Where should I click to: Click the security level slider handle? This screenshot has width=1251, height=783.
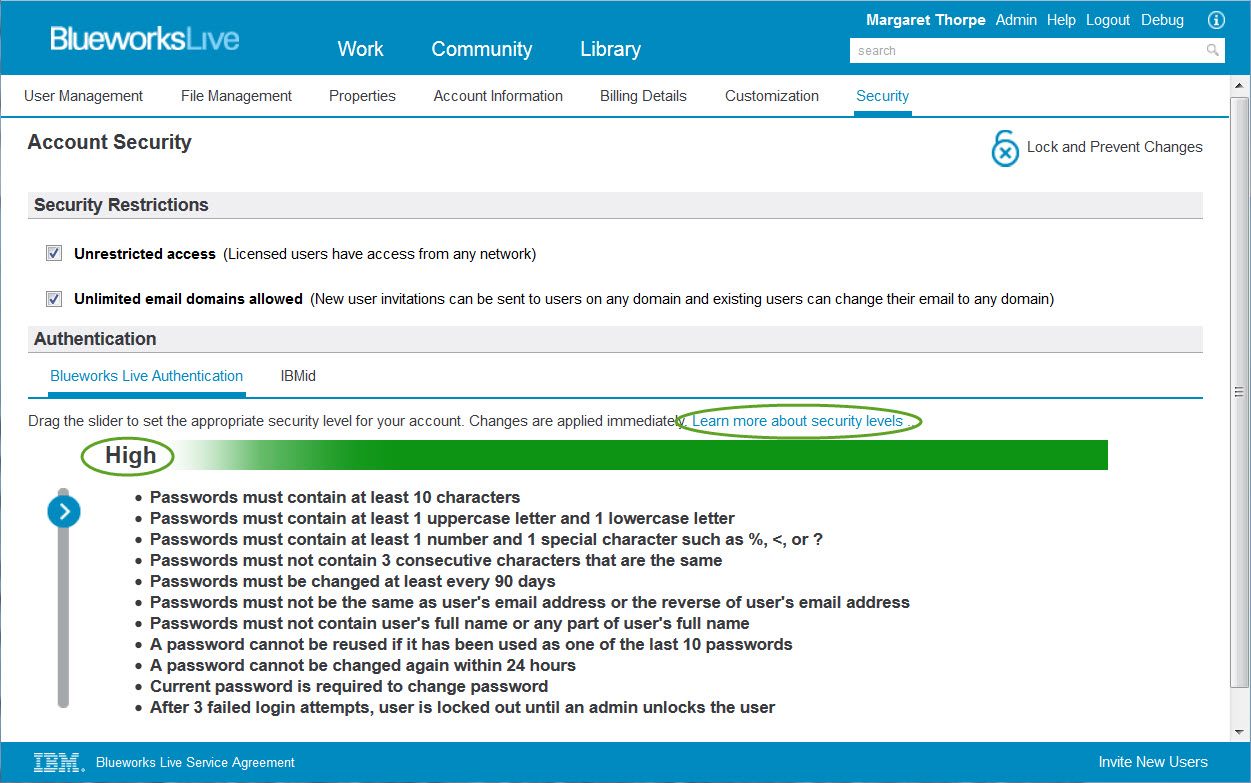64,512
